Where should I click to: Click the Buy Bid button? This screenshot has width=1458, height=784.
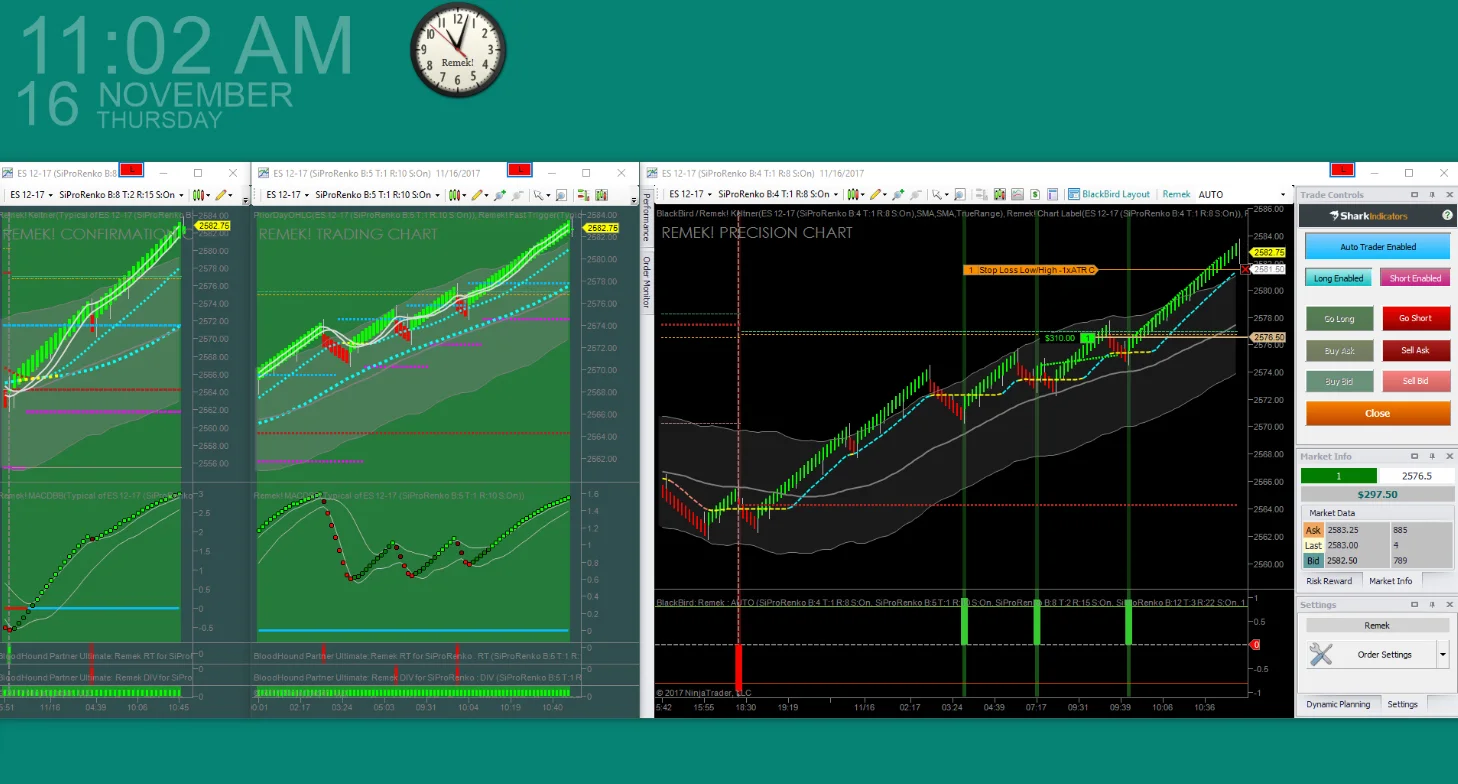coord(1338,381)
